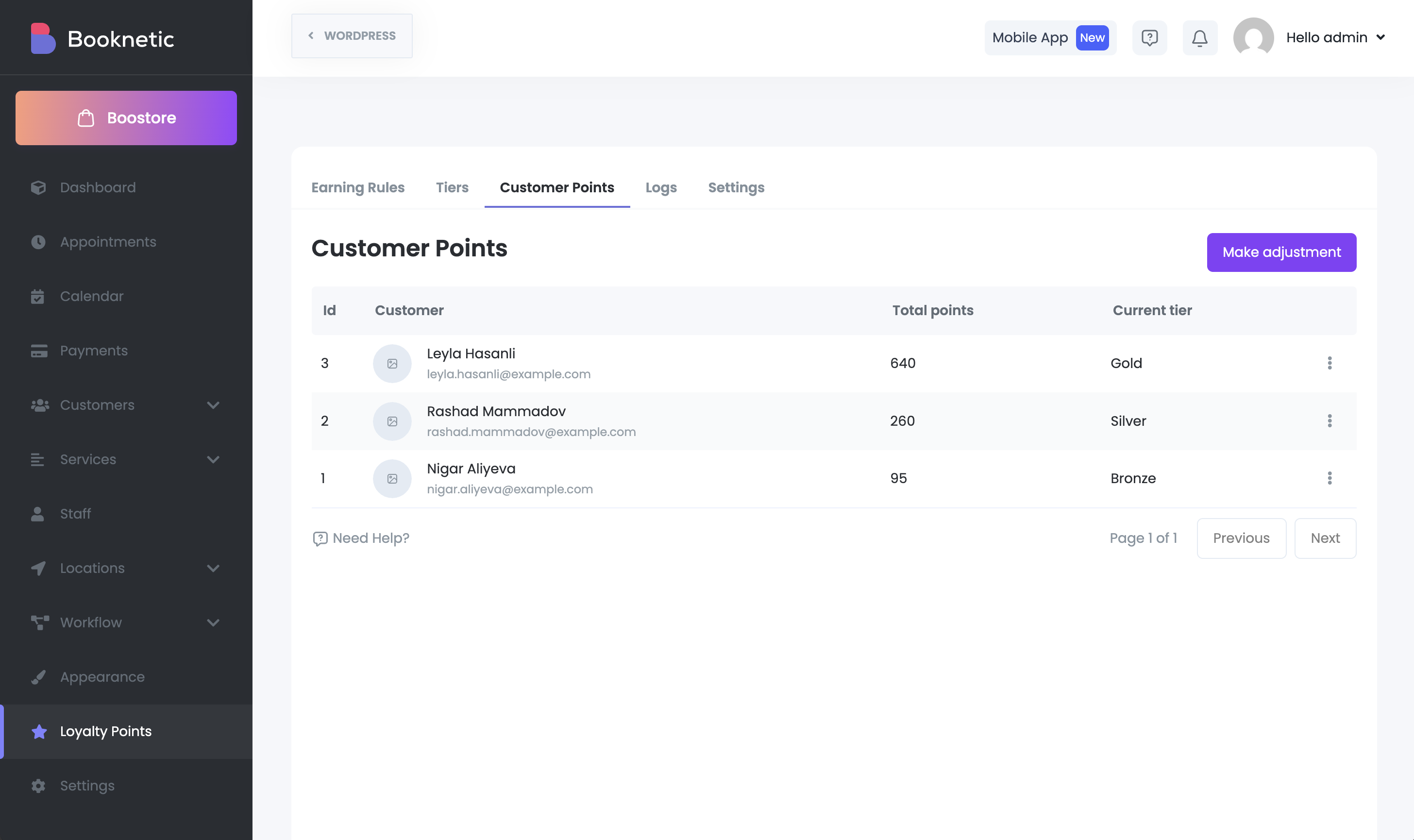Open three-dot menu for Leyla Hasanli
The image size is (1414, 840).
pos(1329,363)
